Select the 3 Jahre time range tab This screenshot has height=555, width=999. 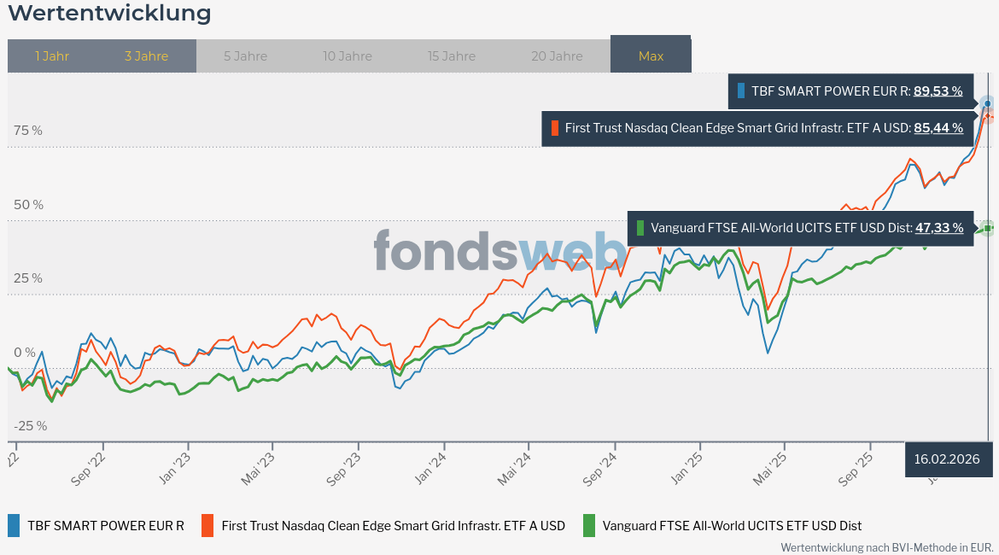coord(147,56)
